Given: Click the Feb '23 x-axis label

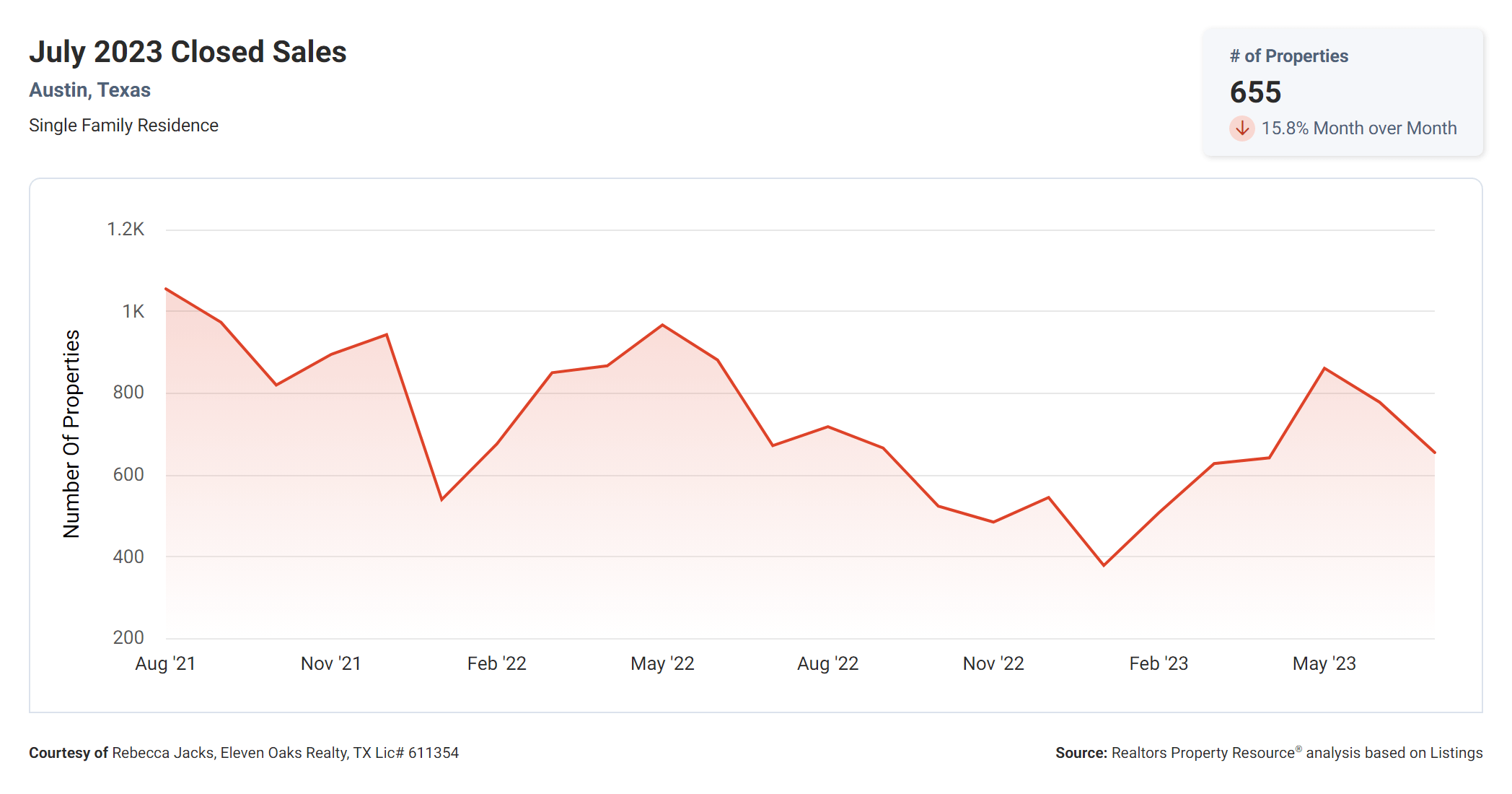Looking at the screenshot, I should click(x=1159, y=663).
